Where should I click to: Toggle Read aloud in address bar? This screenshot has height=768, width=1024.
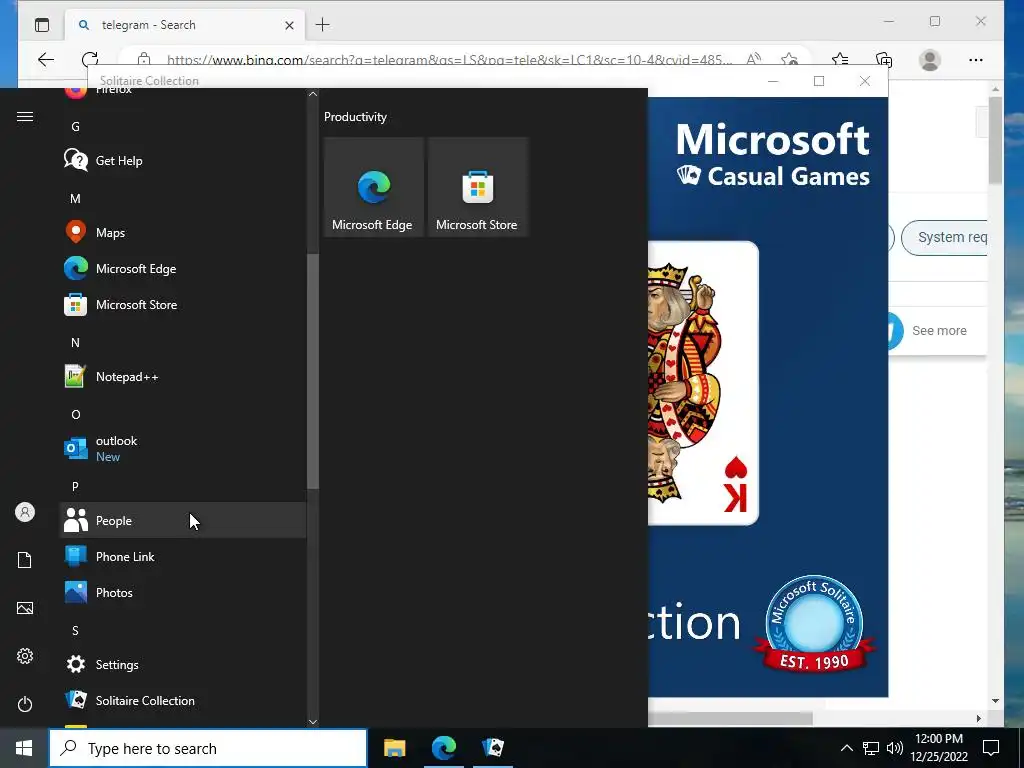click(754, 59)
